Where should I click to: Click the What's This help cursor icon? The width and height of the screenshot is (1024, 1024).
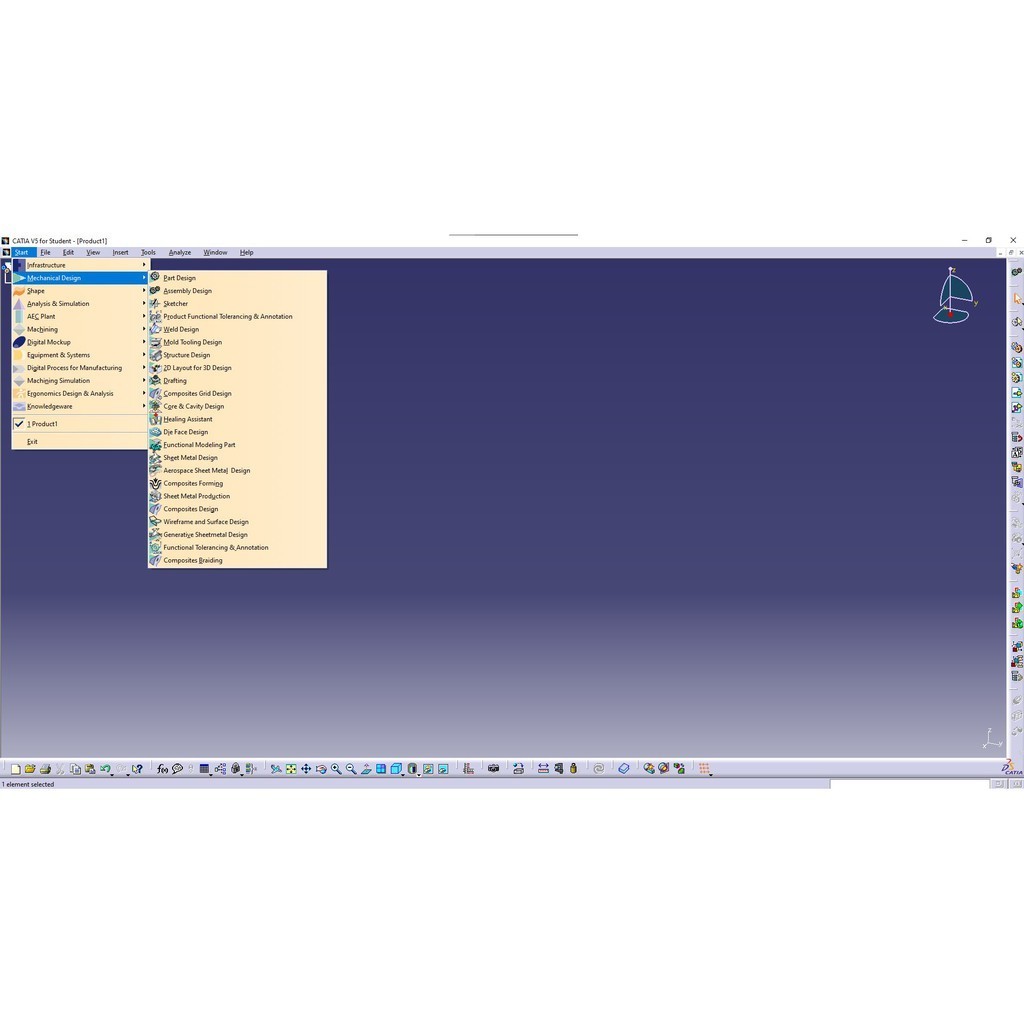click(136, 769)
